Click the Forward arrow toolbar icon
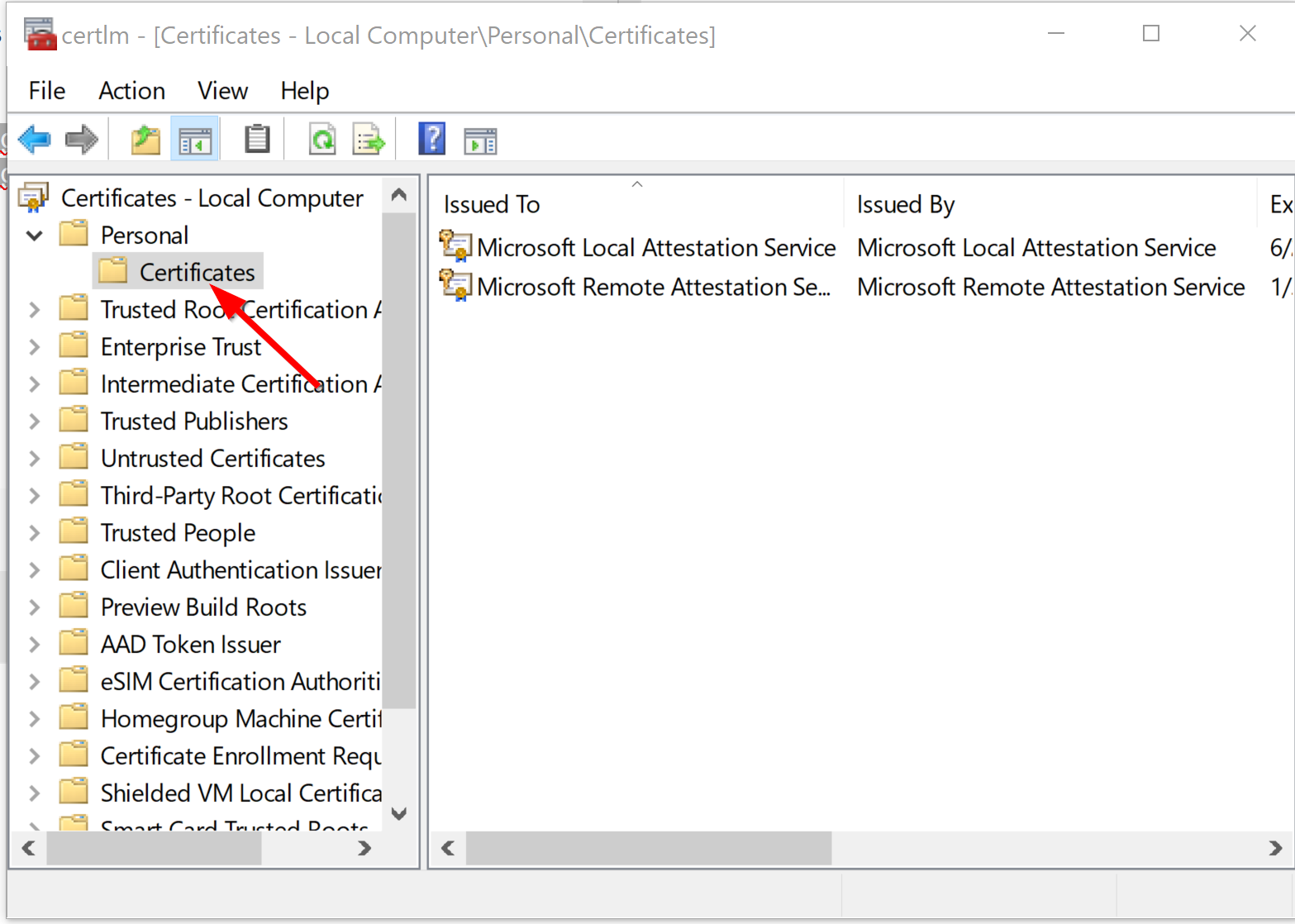 (x=81, y=140)
